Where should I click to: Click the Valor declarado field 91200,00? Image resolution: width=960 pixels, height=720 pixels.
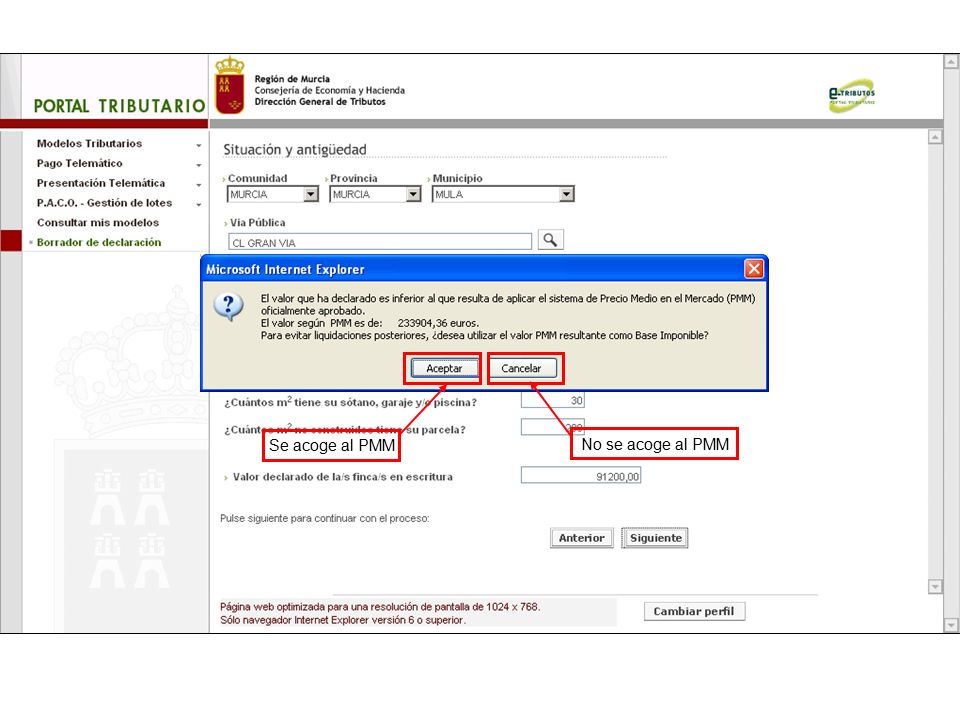(581, 476)
